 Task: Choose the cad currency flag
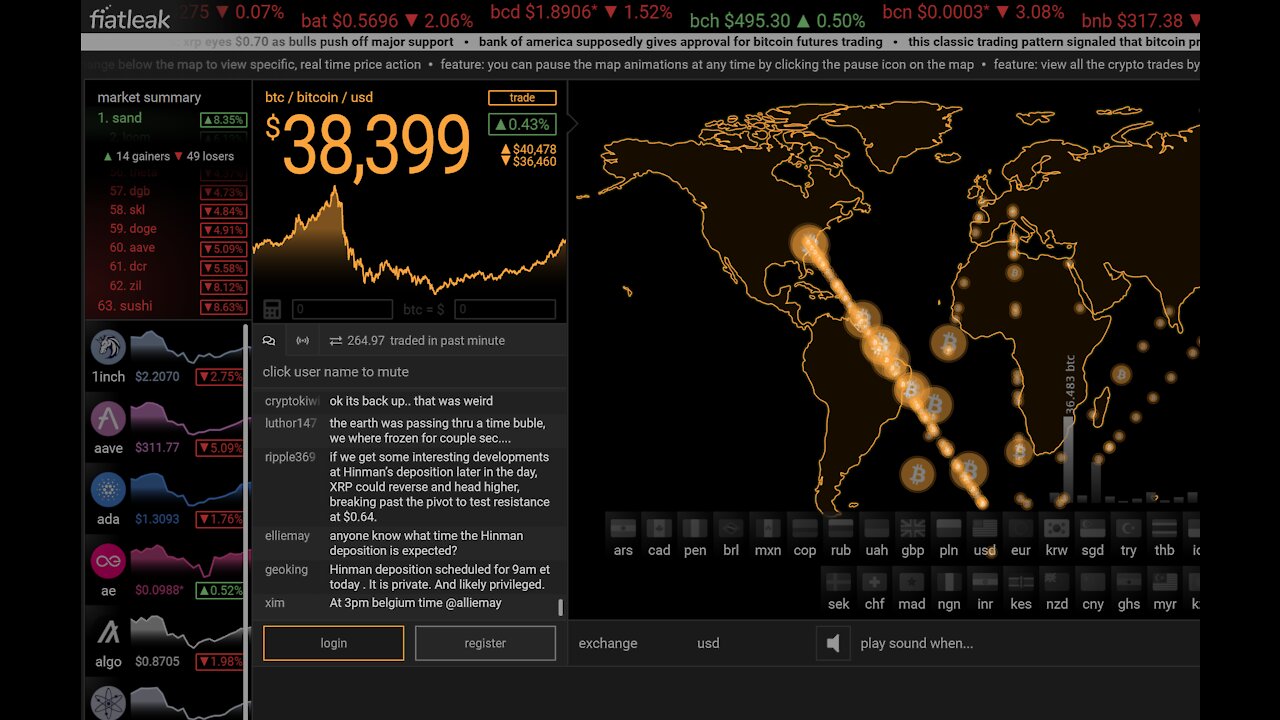pyautogui.click(x=659, y=528)
